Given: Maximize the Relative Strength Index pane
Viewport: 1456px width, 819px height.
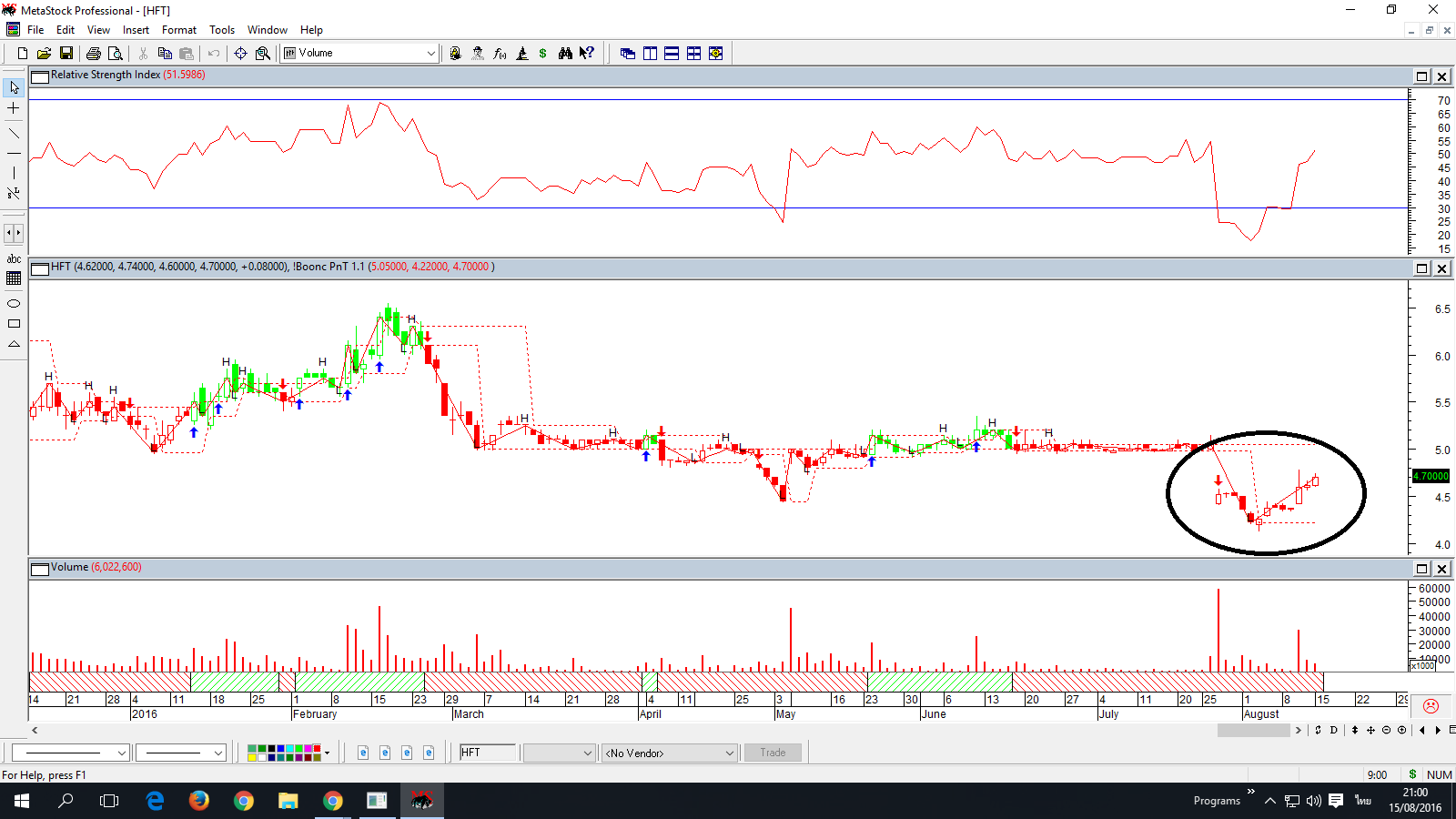Looking at the screenshot, I should pos(1422,76).
